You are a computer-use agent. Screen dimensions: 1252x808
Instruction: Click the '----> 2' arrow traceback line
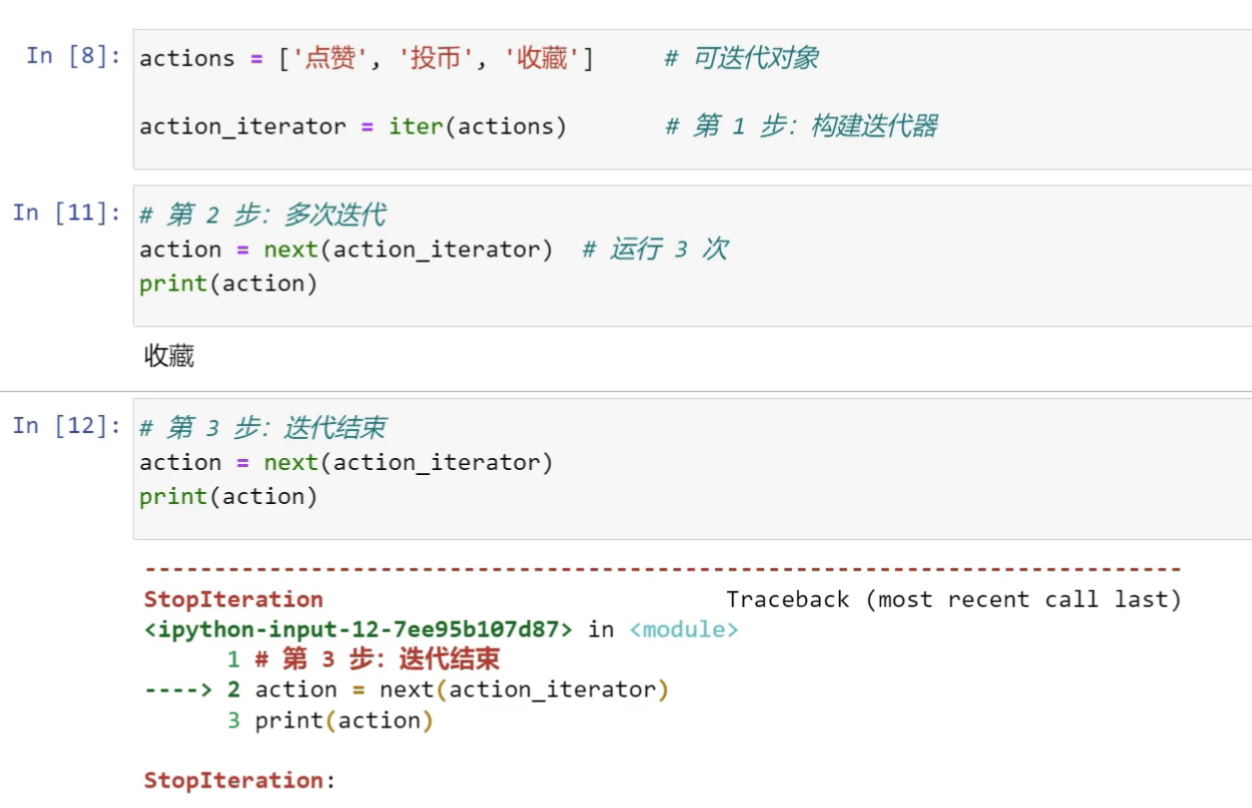192,690
